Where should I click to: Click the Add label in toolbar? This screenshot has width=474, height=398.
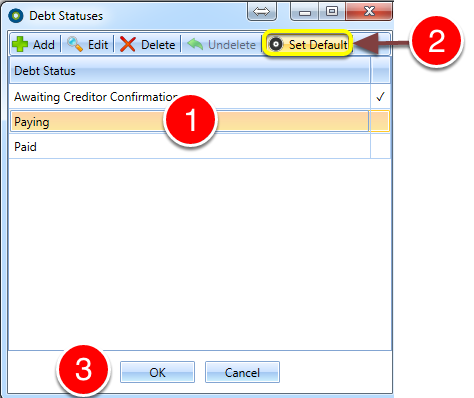coord(44,45)
